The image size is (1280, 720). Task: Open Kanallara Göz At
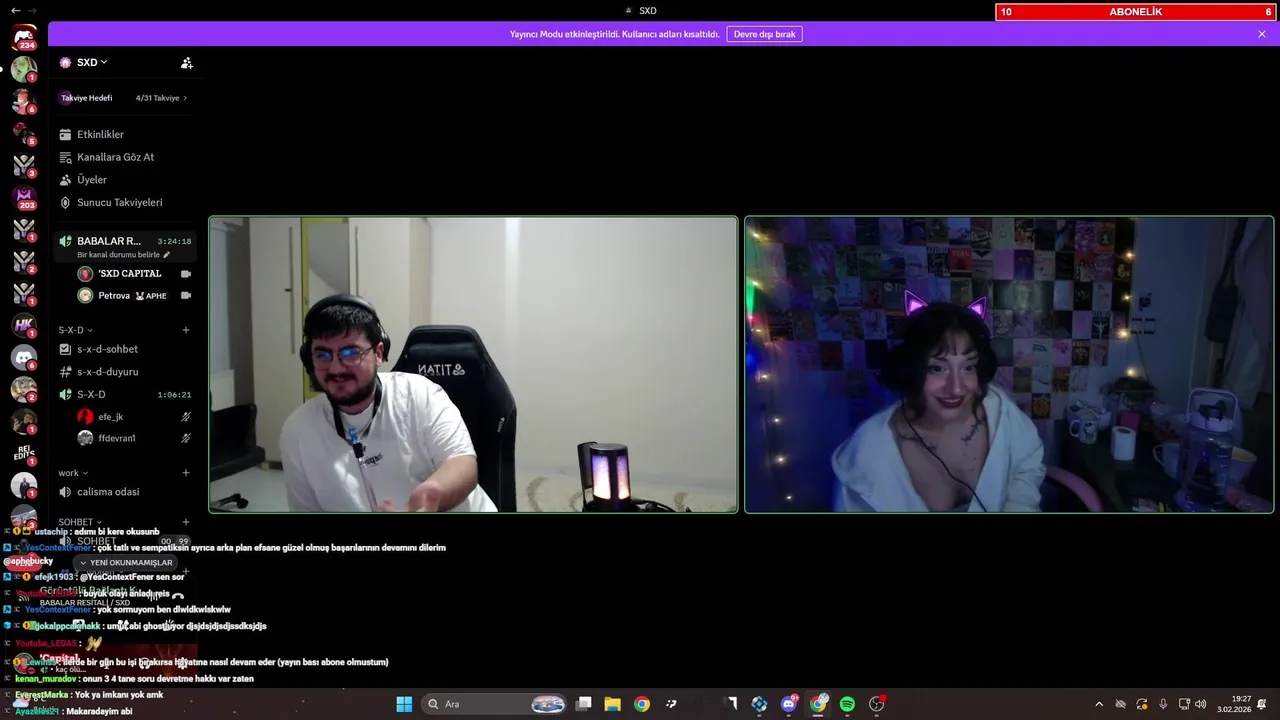[x=125, y=157]
